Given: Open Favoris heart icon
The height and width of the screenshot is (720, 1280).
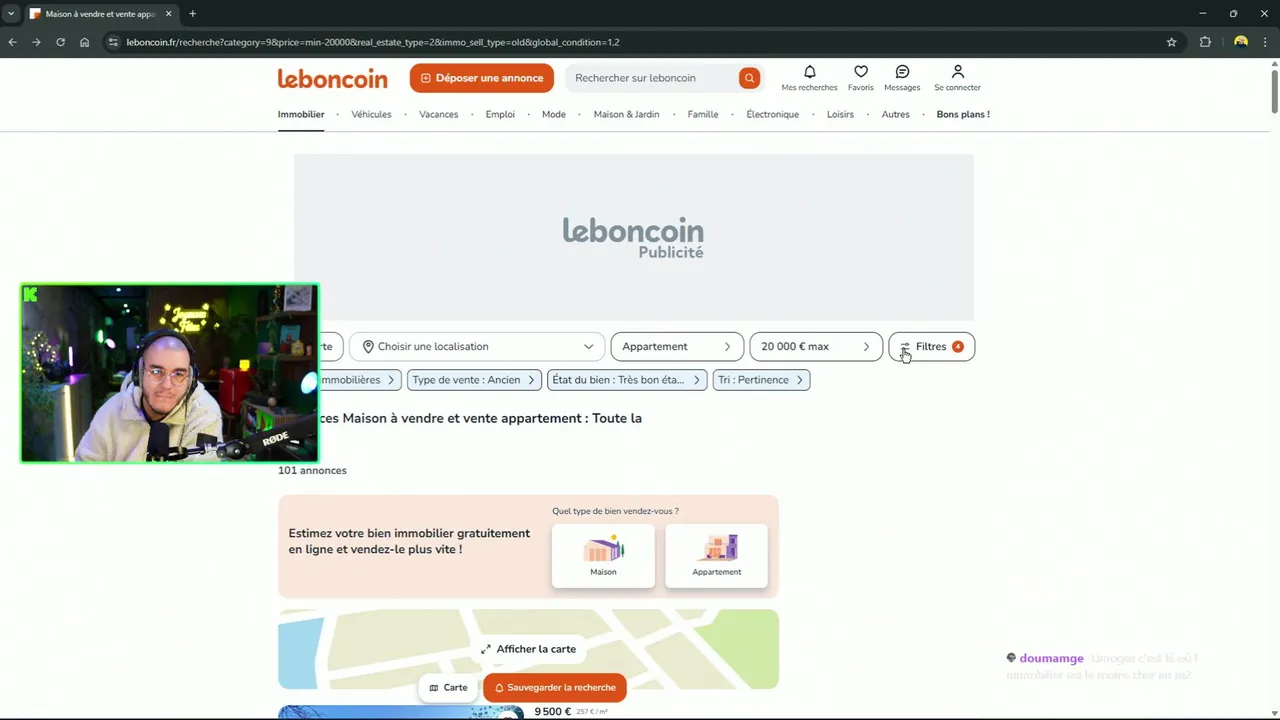Looking at the screenshot, I should [861, 72].
